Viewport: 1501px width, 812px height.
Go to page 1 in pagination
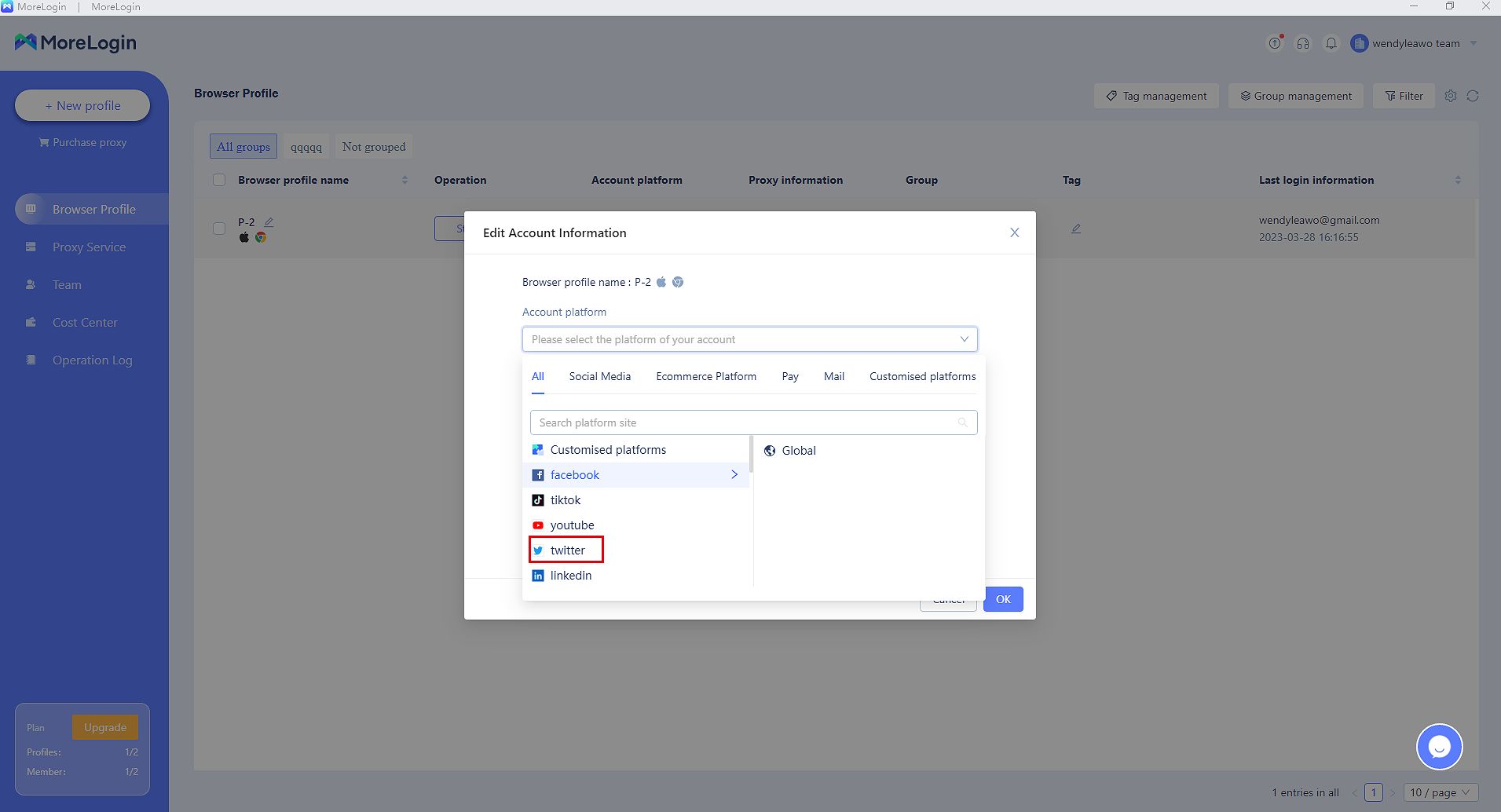[1374, 792]
